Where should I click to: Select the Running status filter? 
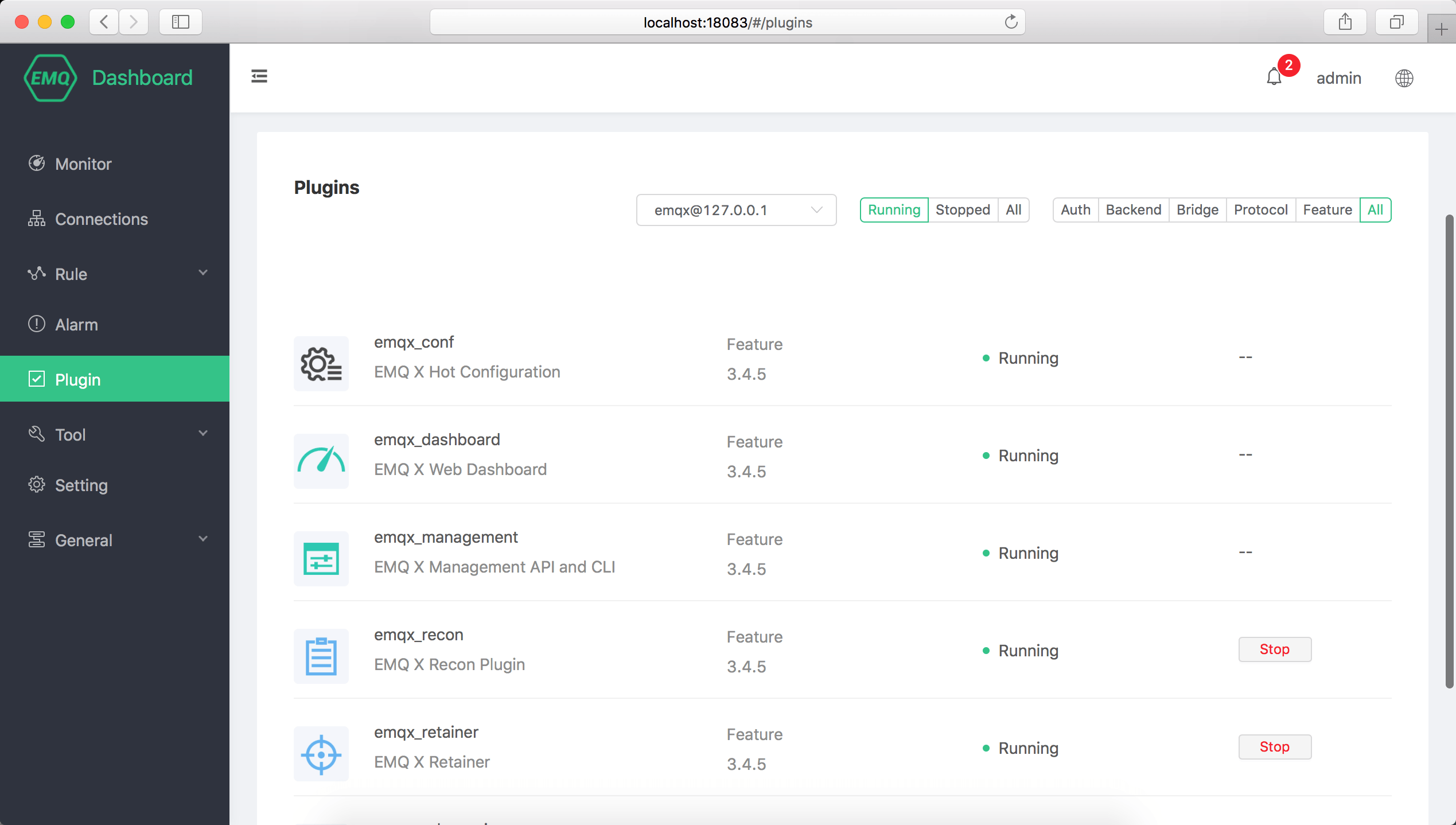894,210
